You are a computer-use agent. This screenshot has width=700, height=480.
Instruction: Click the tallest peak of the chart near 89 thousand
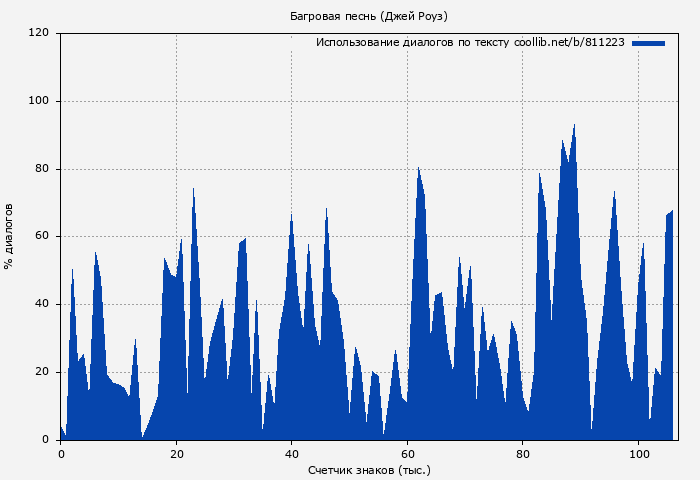click(x=574, y=126)
